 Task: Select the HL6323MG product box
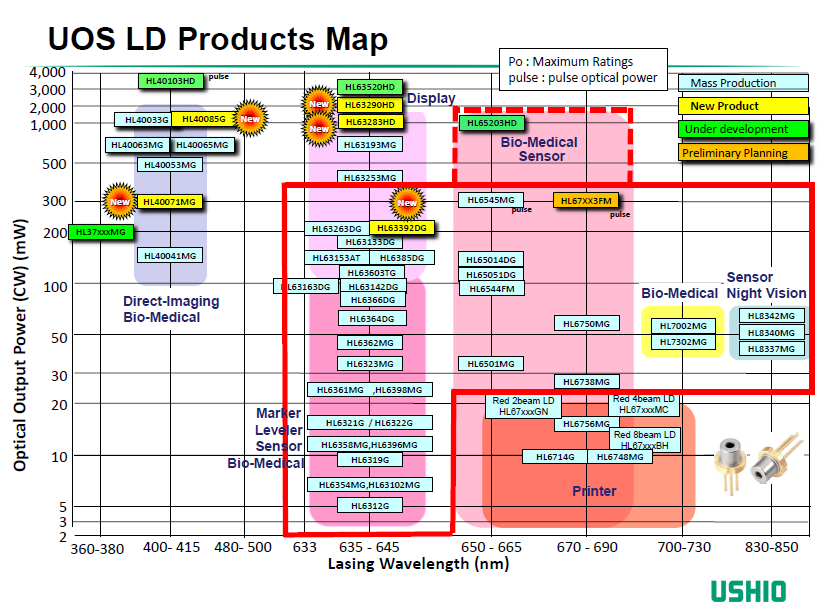pos(370,364)
